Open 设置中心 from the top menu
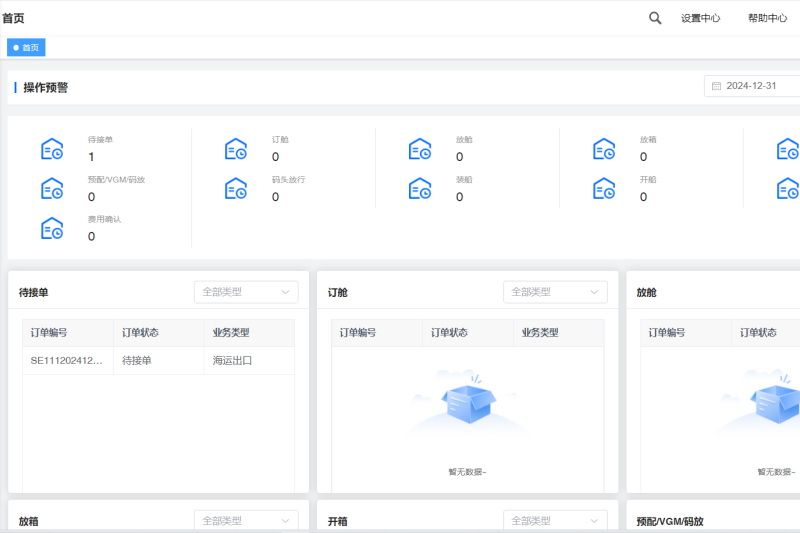 pyautogui.click(x=700, y=18)
